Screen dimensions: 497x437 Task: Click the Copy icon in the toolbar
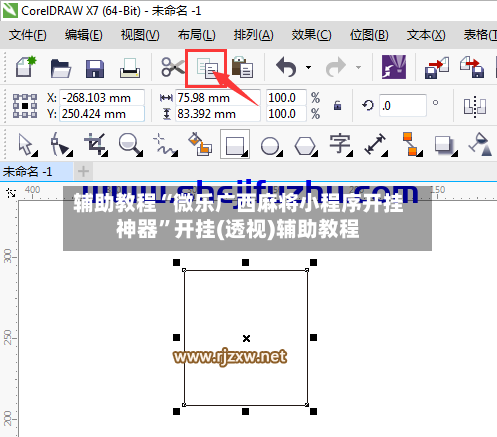tap(207, 68)
